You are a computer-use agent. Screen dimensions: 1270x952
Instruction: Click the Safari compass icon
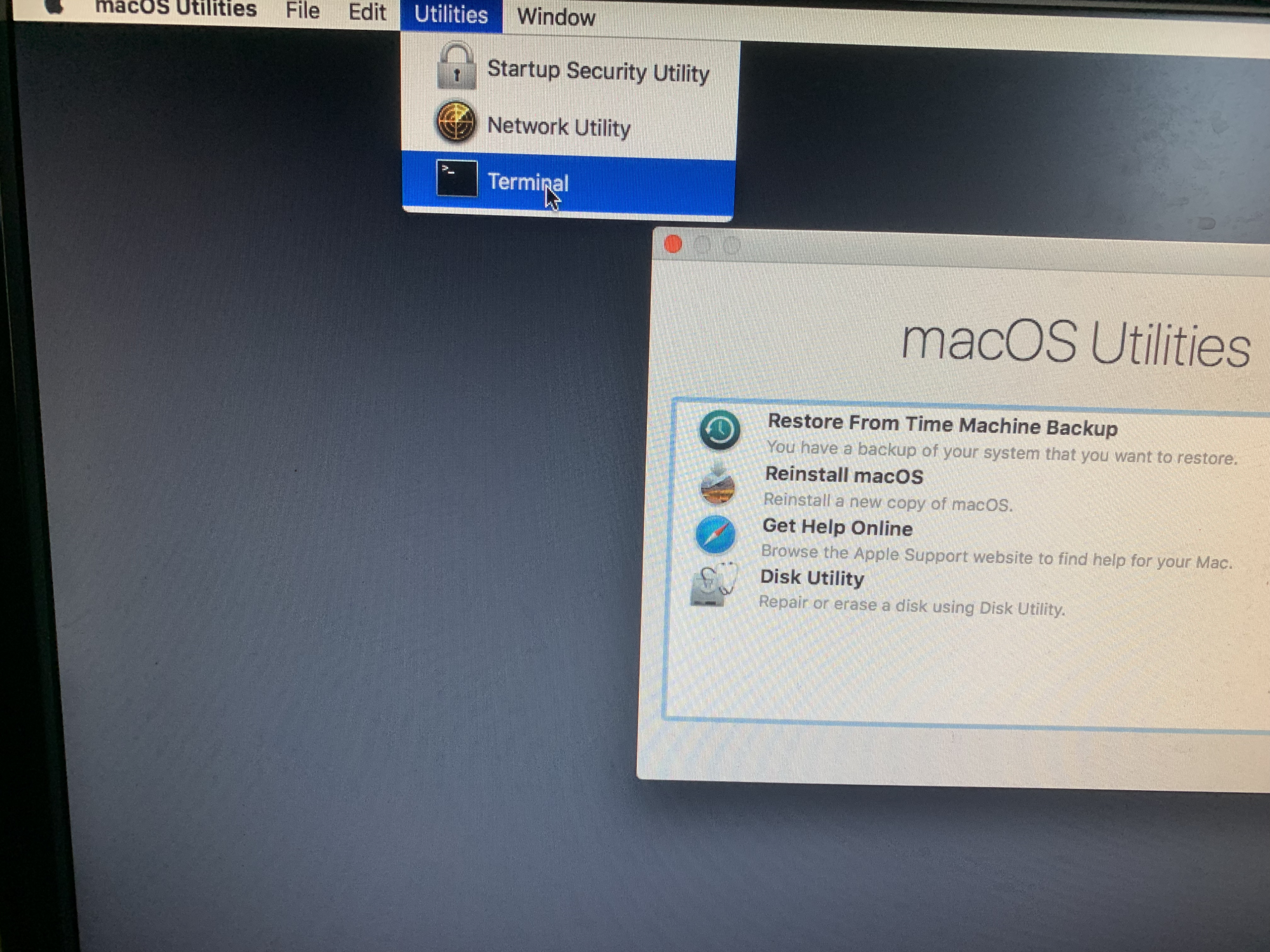[x=716, y=534]
